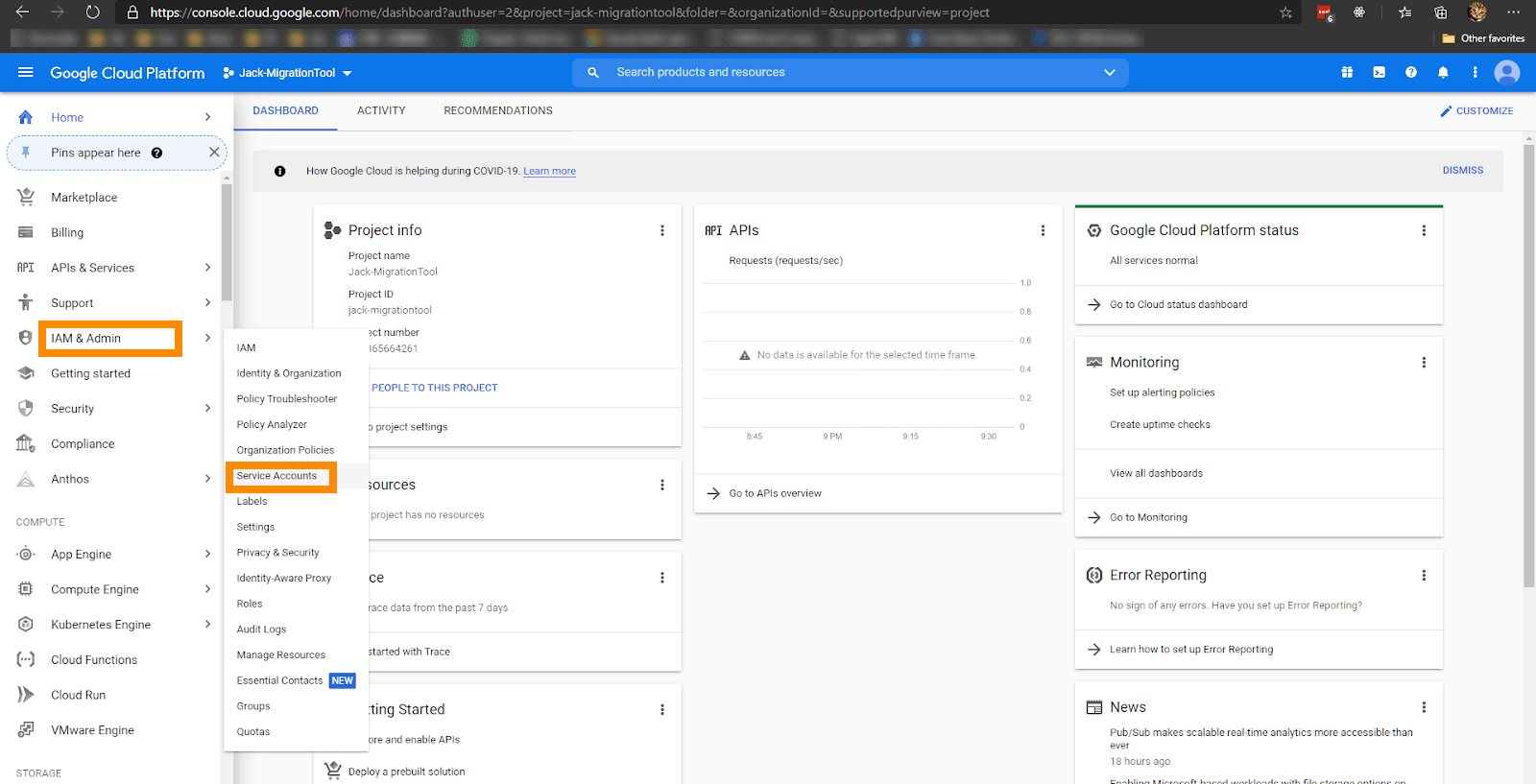Click the Kubernetes Engine icon
The image size is (1536, 784).
click(x=26, y=625)
